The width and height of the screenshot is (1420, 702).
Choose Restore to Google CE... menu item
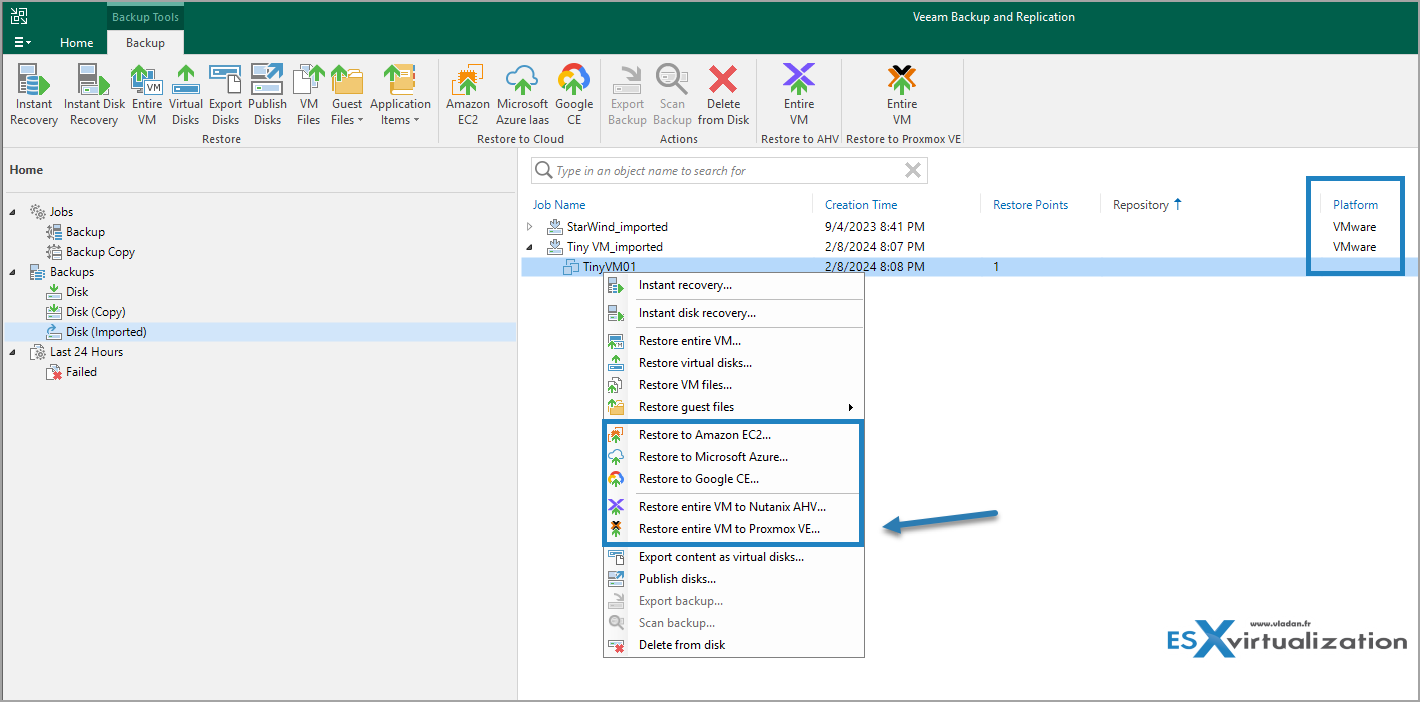point(734,479)
